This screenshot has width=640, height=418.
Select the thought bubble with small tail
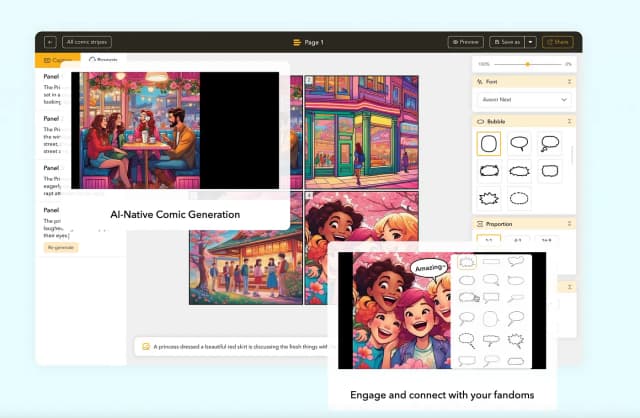tap(550, 144)
